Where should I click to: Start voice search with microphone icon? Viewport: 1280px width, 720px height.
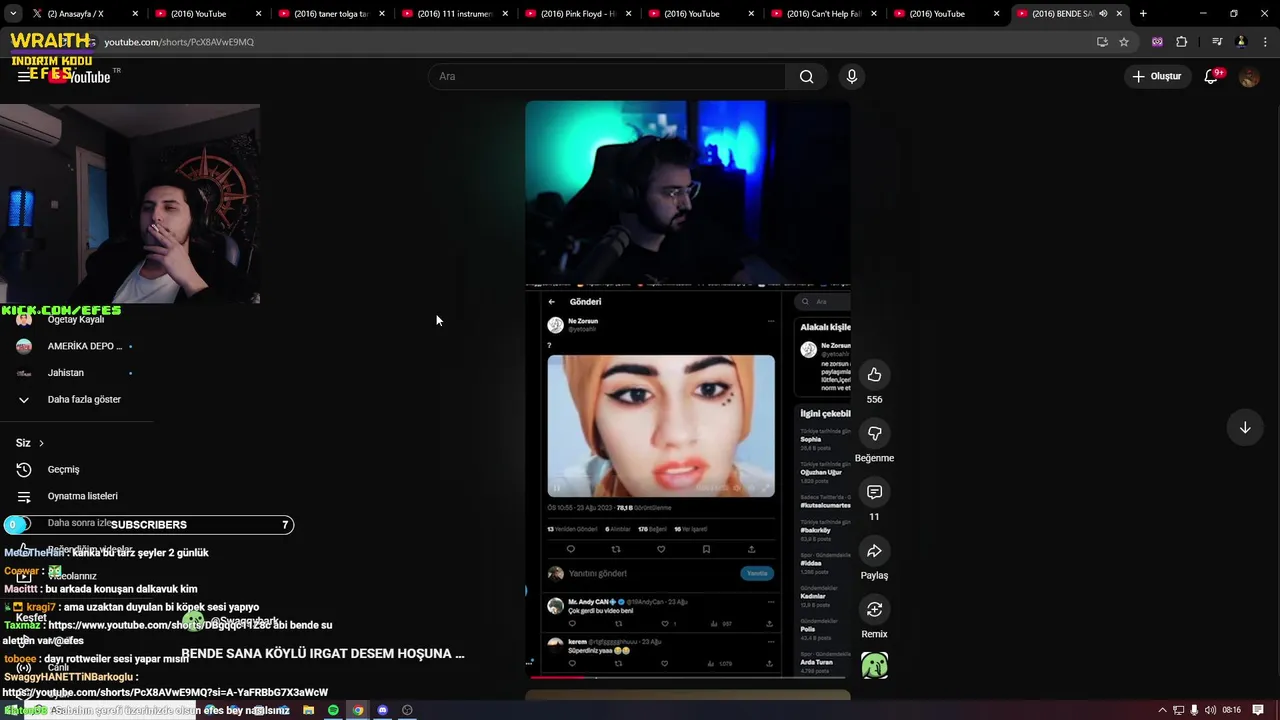(x=852, y=77)
